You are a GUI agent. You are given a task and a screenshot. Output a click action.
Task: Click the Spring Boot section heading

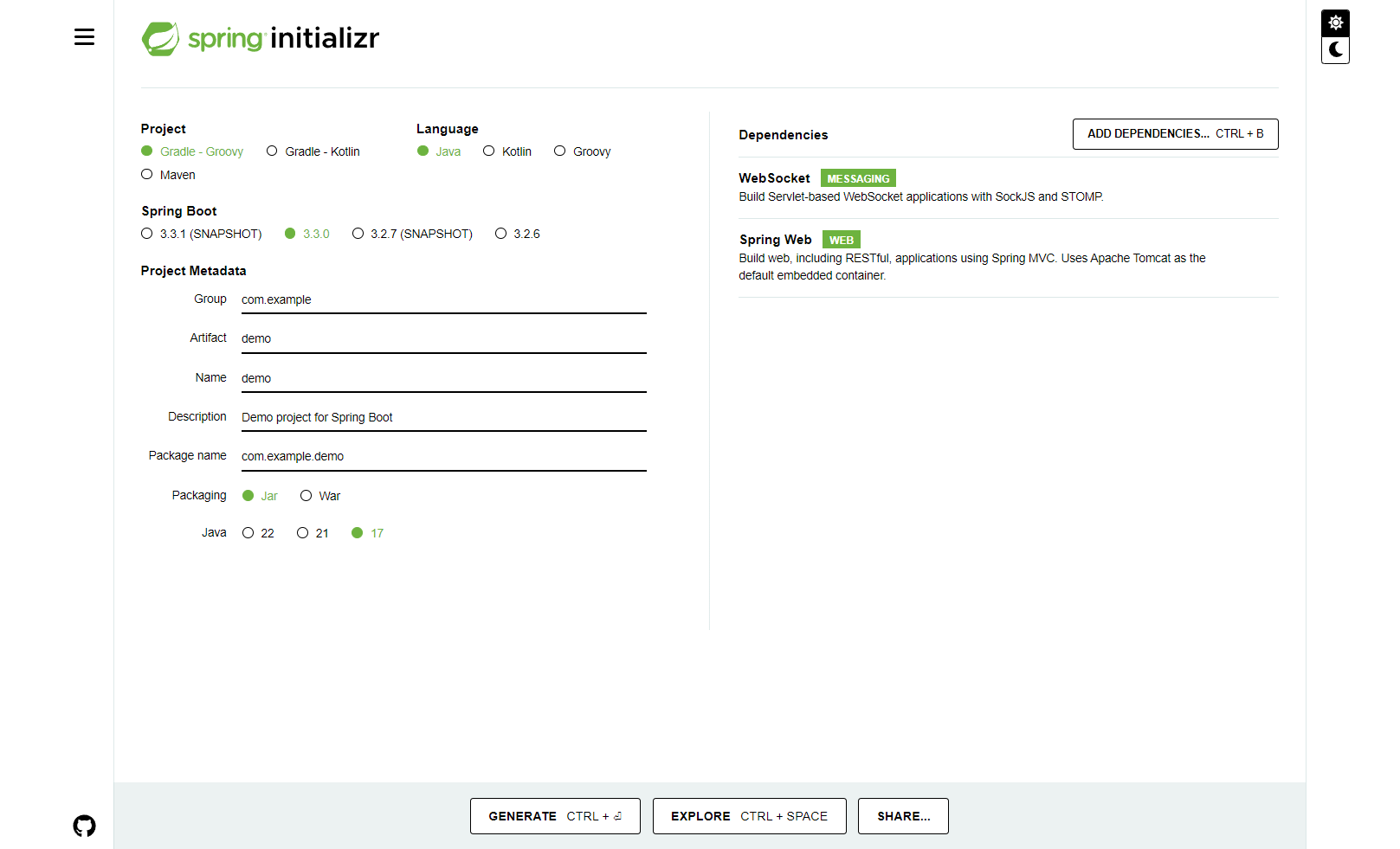click(x=179, y=211)
